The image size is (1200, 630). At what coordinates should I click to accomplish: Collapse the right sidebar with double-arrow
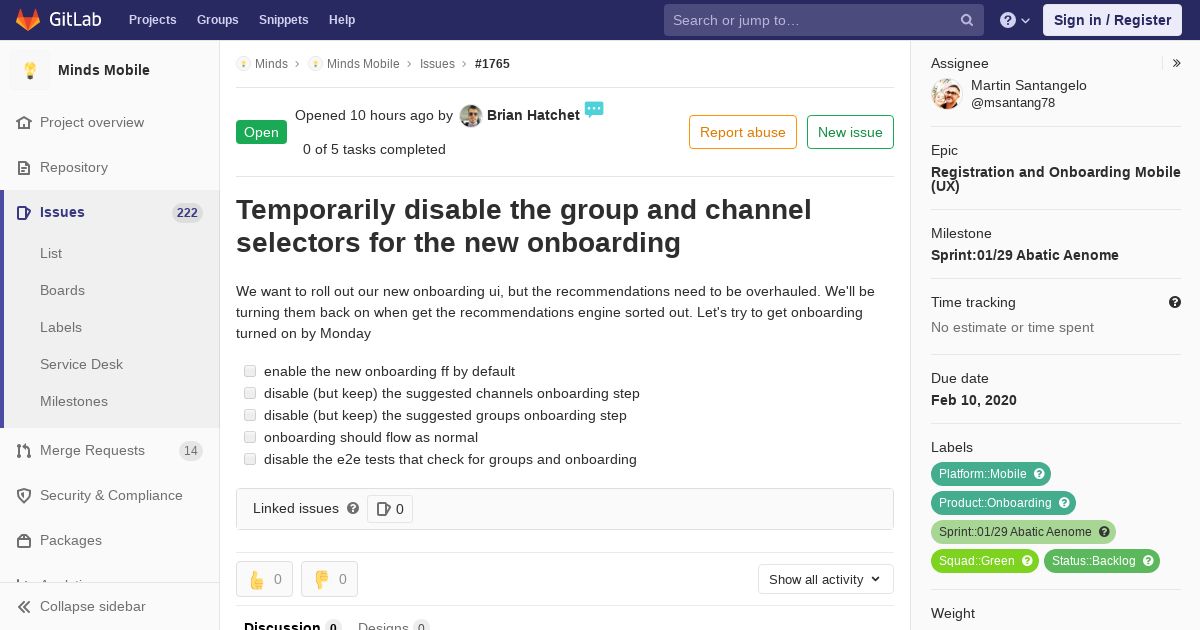(1176, 63)
